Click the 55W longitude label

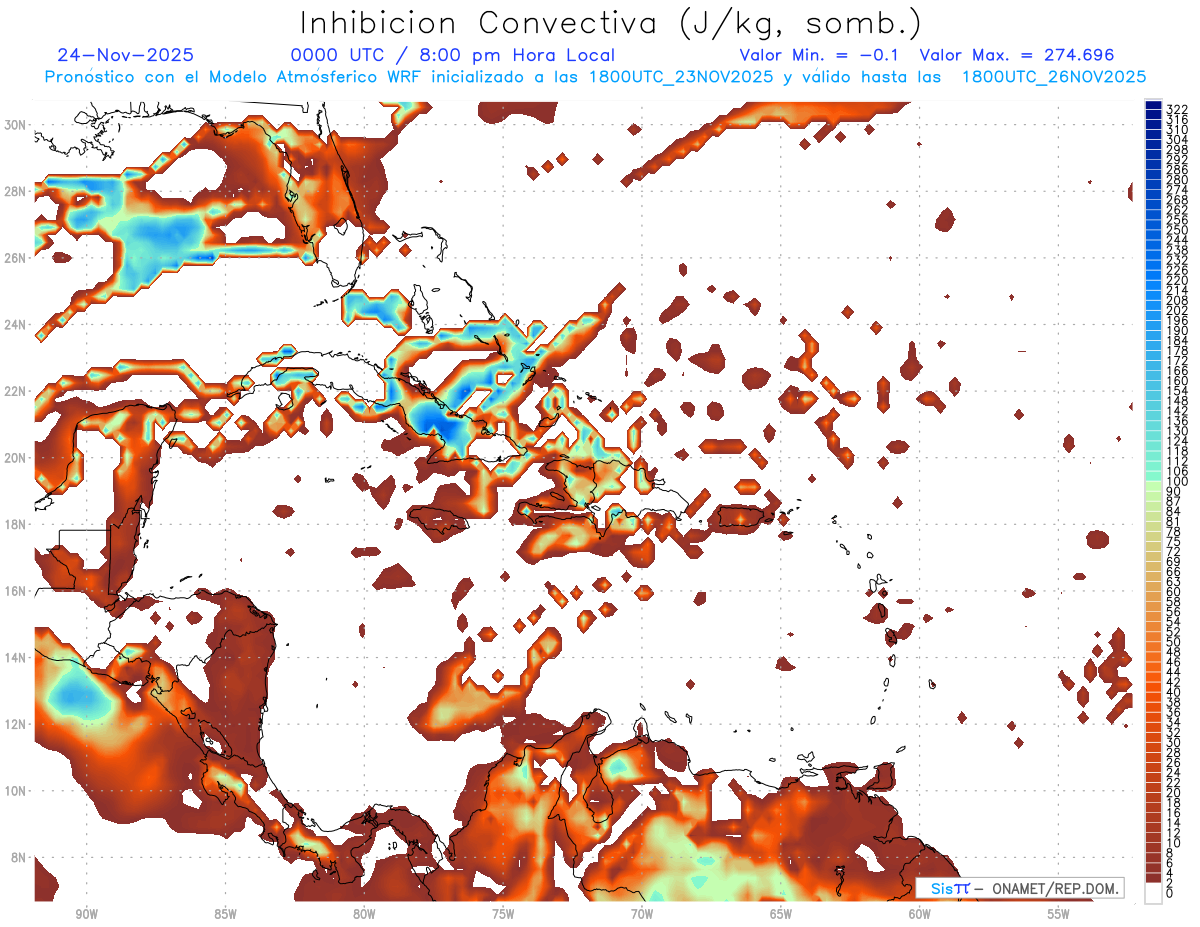pos(1059,914)
